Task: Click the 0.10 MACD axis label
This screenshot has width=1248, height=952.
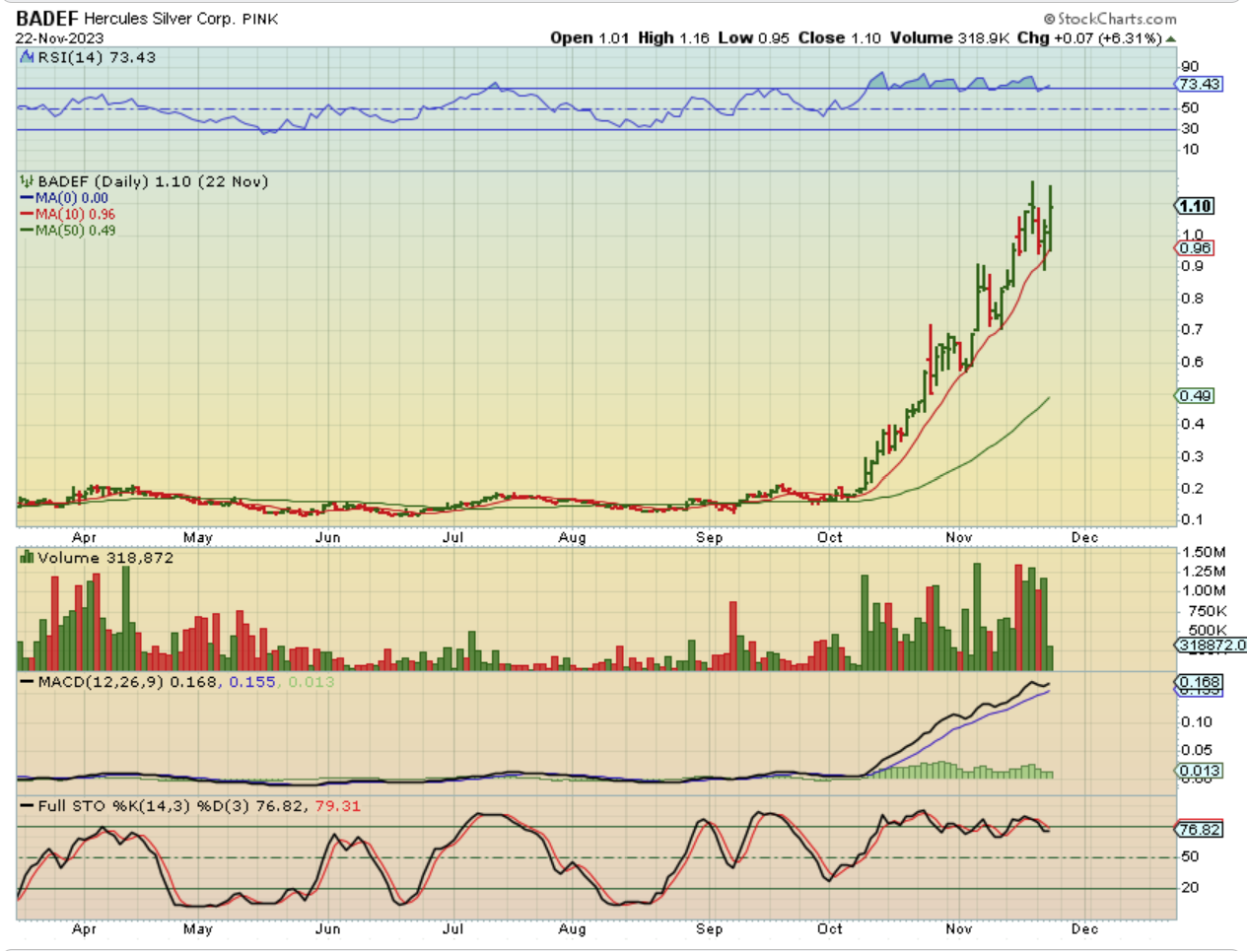Action: click(x=1196, y=722)
